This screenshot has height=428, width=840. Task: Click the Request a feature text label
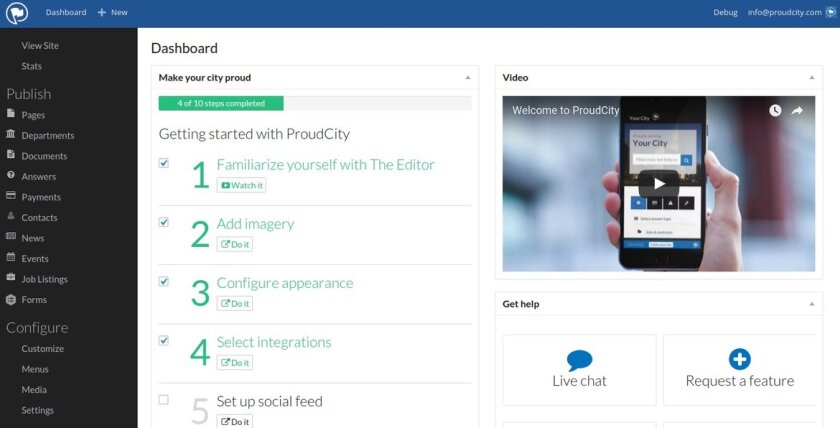[x=740, y=381]
